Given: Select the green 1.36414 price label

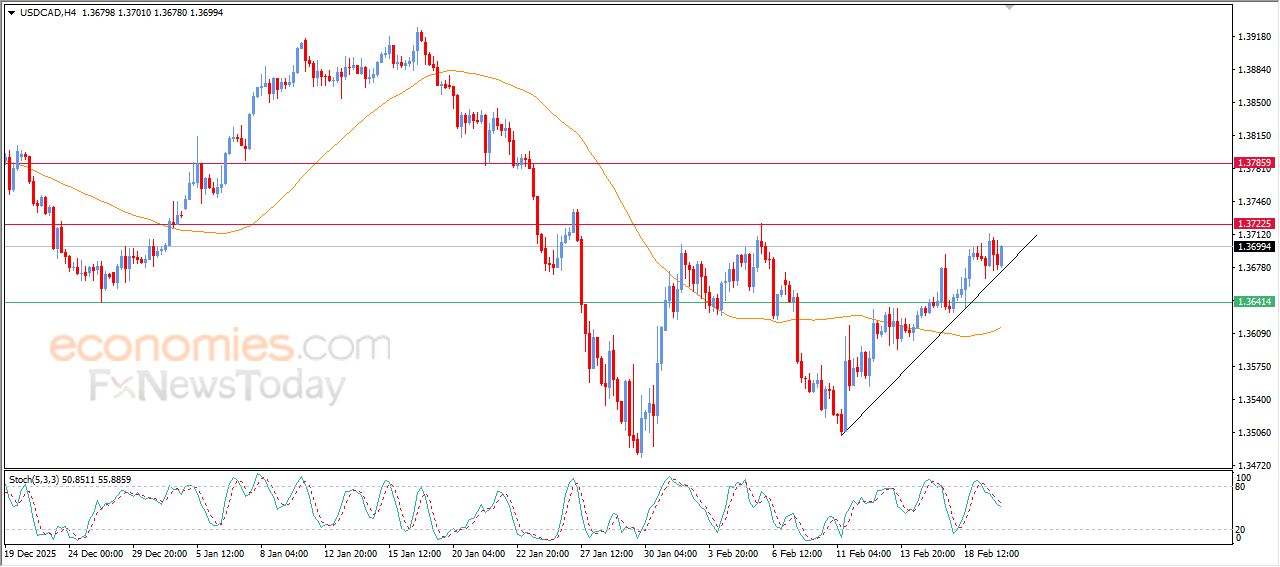Looking at the screenshot, I should 1253,302.
